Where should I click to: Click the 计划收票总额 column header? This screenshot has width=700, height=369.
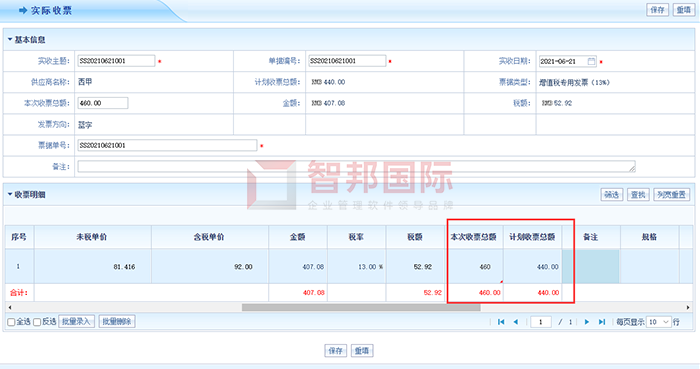pyautogui.click(x=532, y=237)
